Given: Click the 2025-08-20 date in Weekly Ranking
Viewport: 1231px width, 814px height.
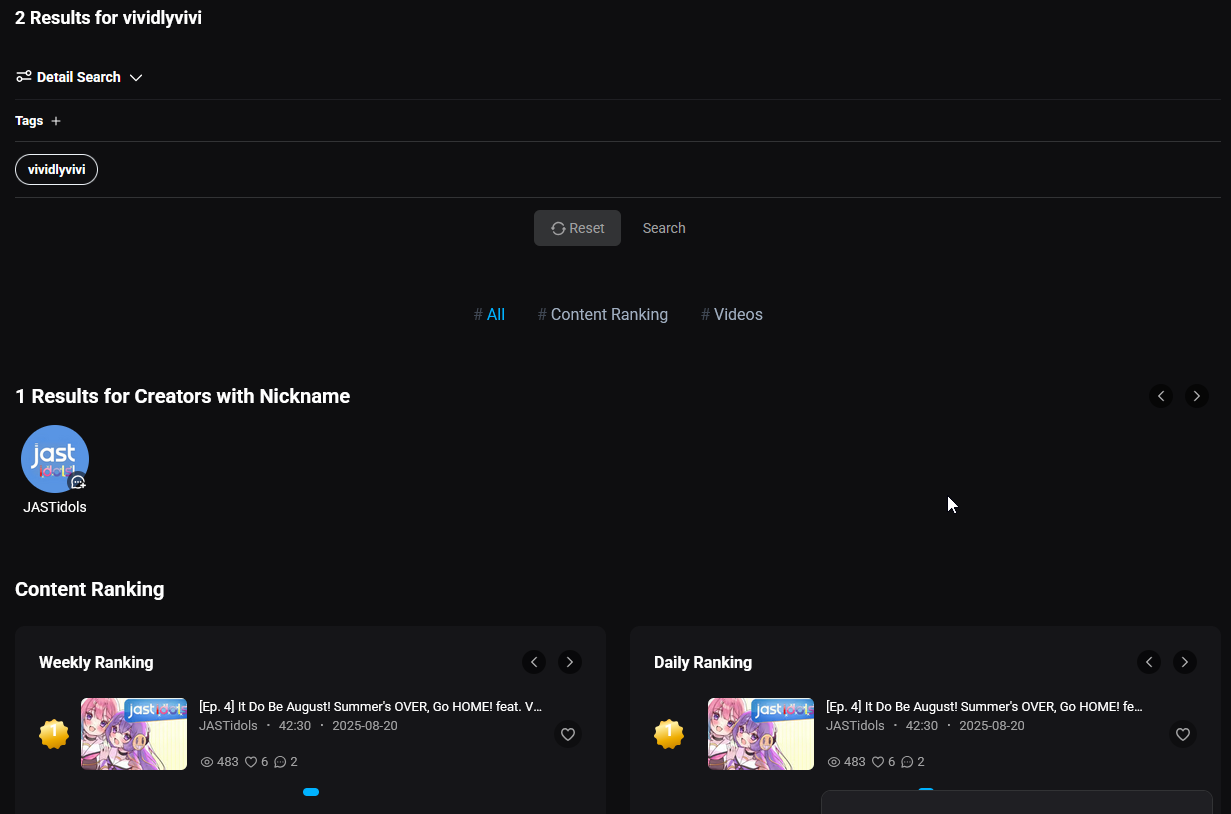Looking at the screenshot, I should (x=365, y=726).
